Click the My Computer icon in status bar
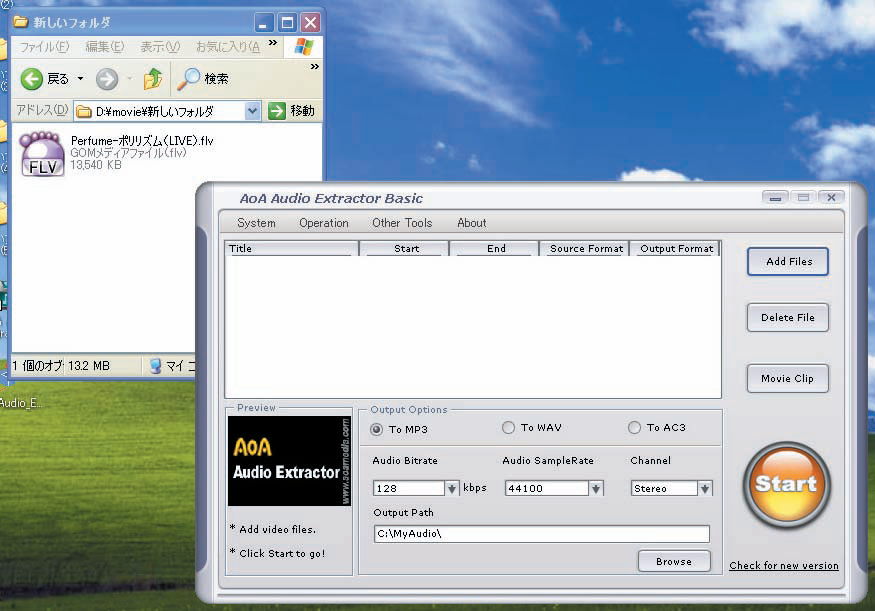 coord(156,366)
